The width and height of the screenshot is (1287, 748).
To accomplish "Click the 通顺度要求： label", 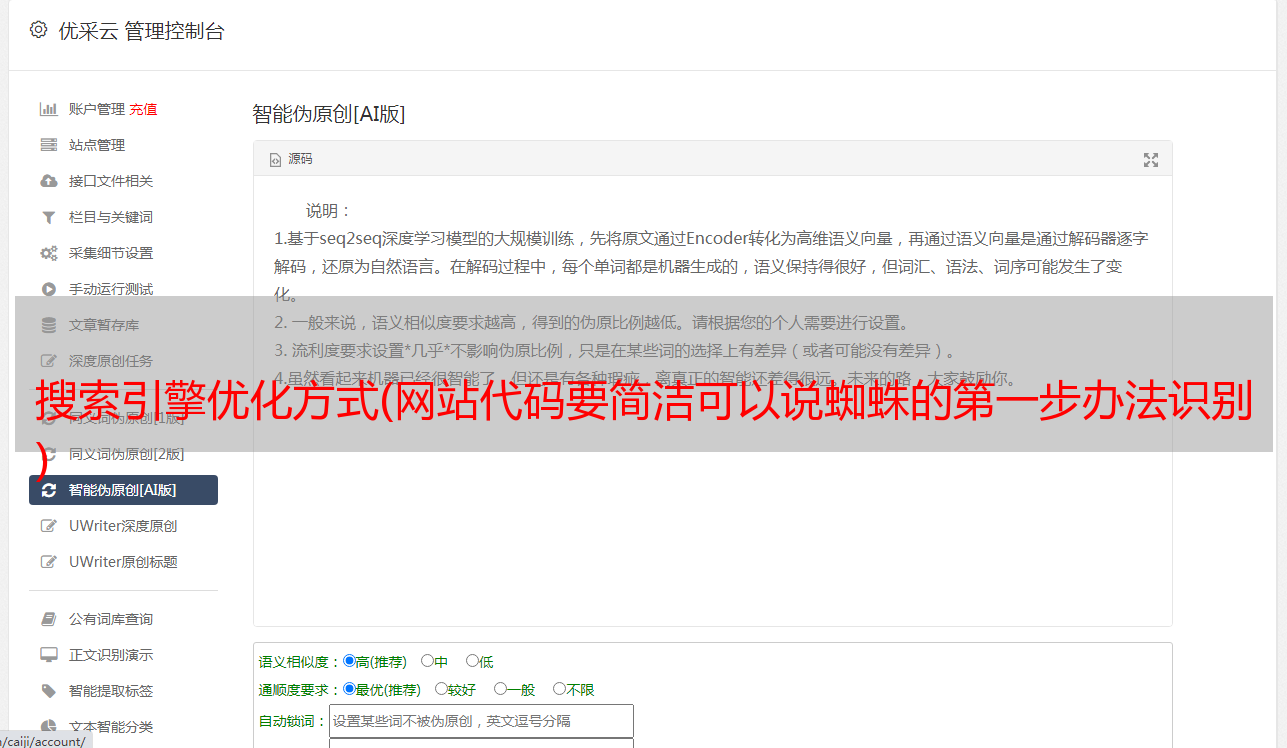I will click(300, 690).
